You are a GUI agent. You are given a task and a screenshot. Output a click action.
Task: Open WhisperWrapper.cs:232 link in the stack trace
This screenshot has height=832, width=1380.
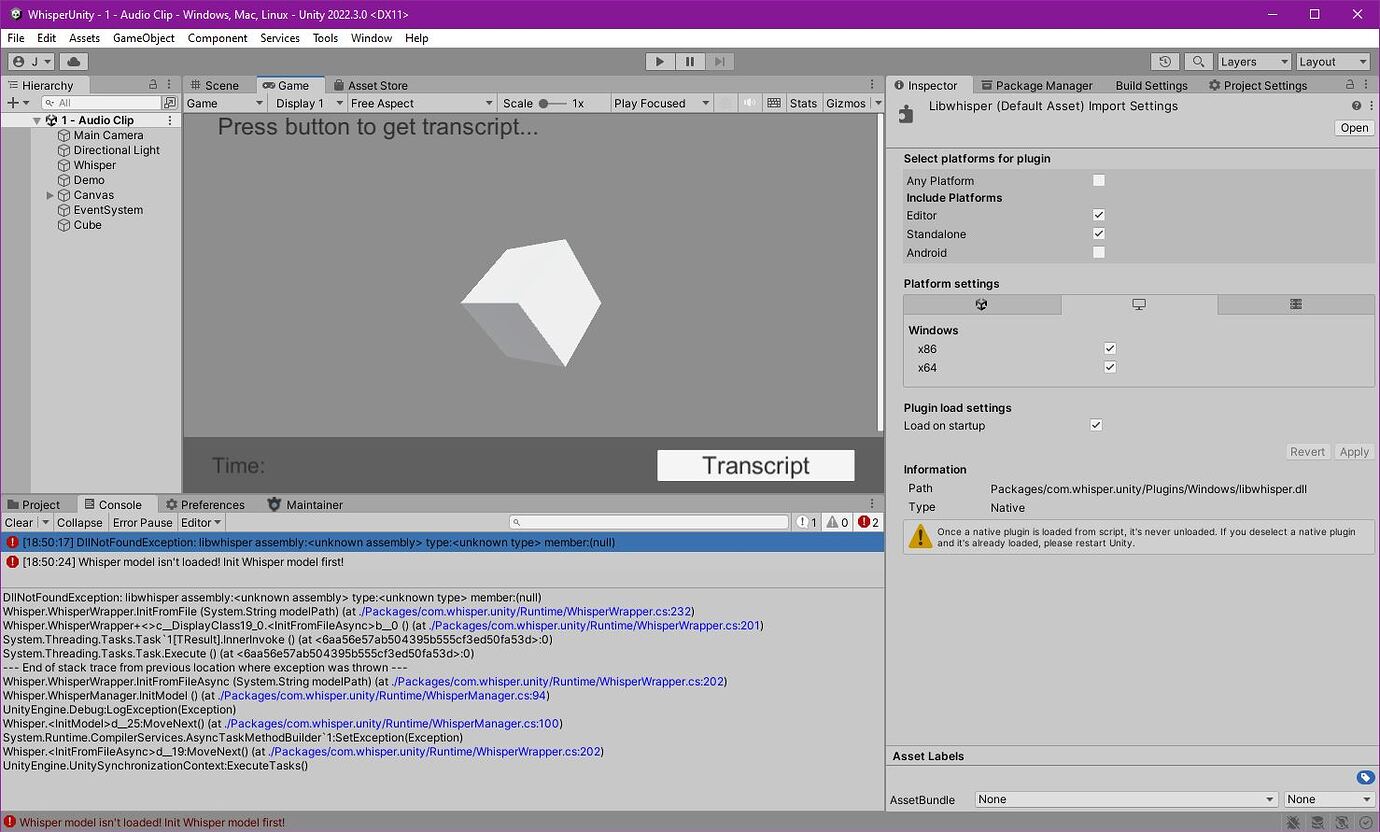[x=523, y=610]
